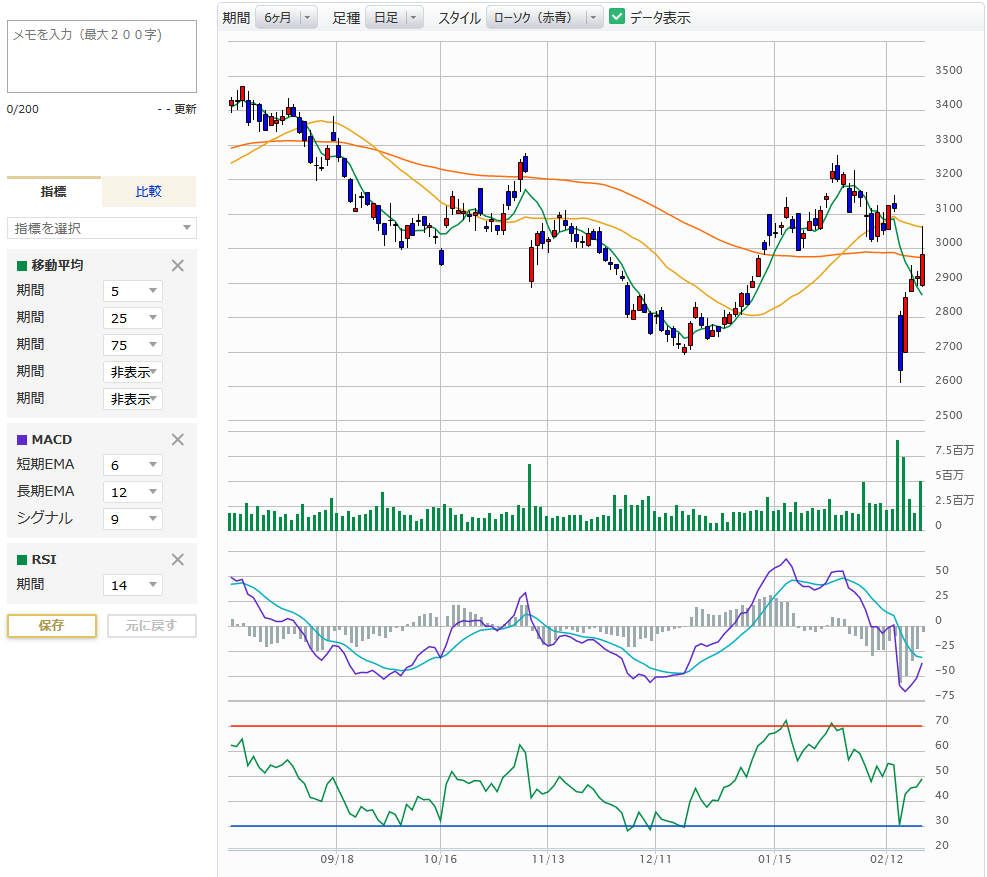Remove the RSI indicator using its X
Image resolution: width=987 pixels, height=877 pixels.
(178, 559)
